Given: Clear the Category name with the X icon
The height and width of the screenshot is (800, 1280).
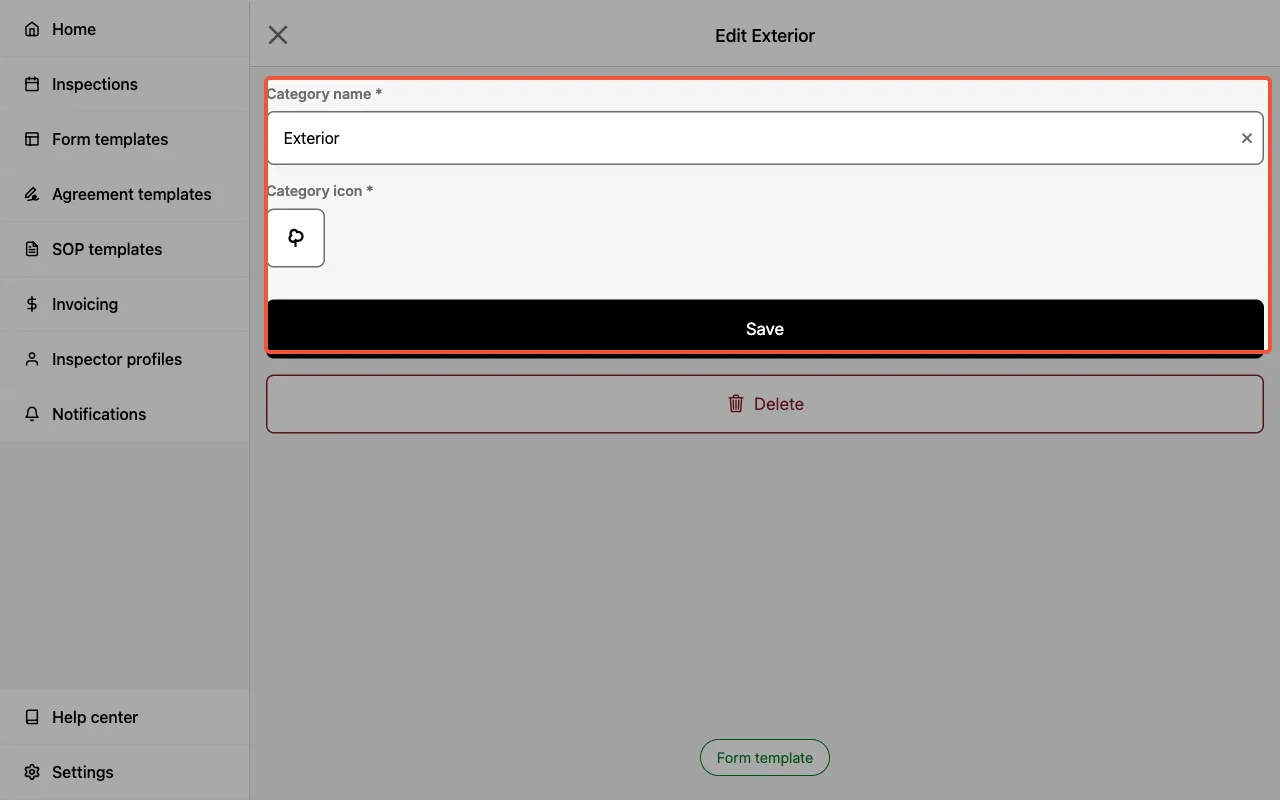Looking at the screenshot, I should click(1246, 138).
